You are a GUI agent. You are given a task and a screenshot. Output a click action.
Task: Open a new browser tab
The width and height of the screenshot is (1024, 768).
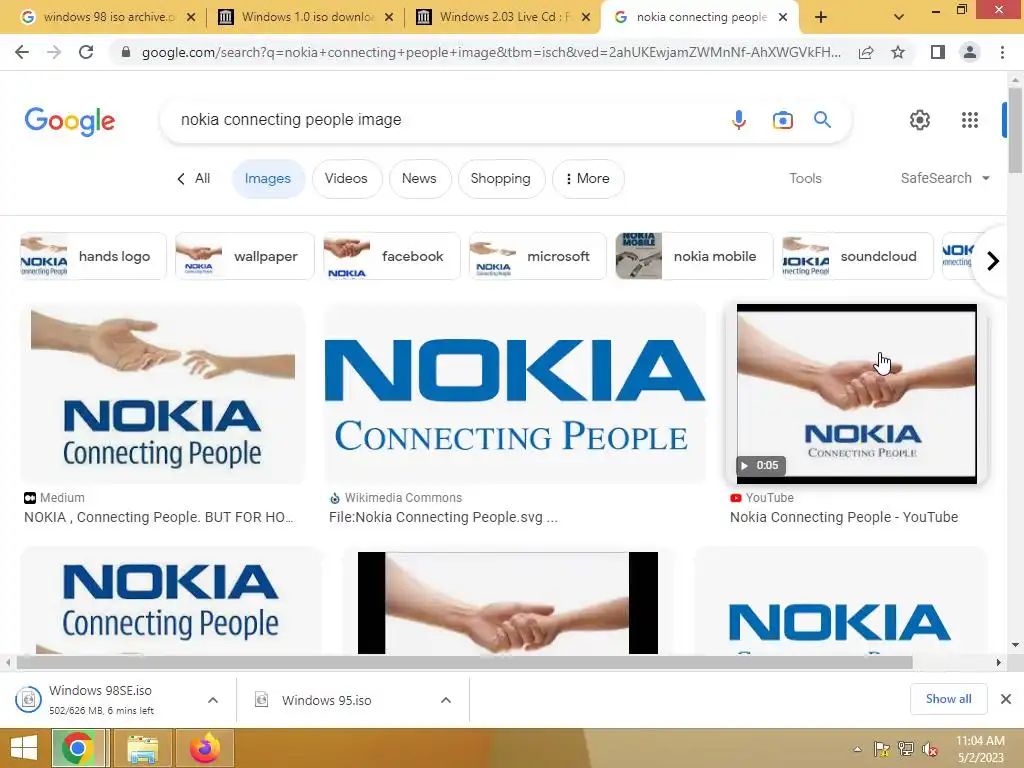point(821,17)
